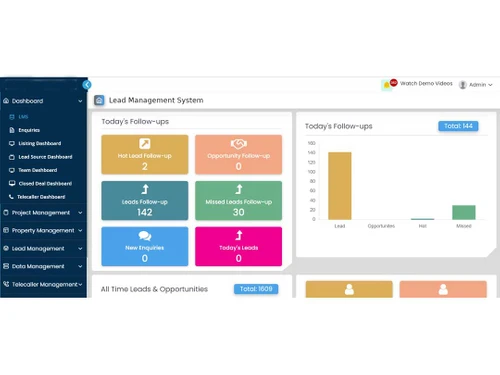Open the Admin dropdown arrow
This screenshot has width=500, height=375.
coord(490,85)
